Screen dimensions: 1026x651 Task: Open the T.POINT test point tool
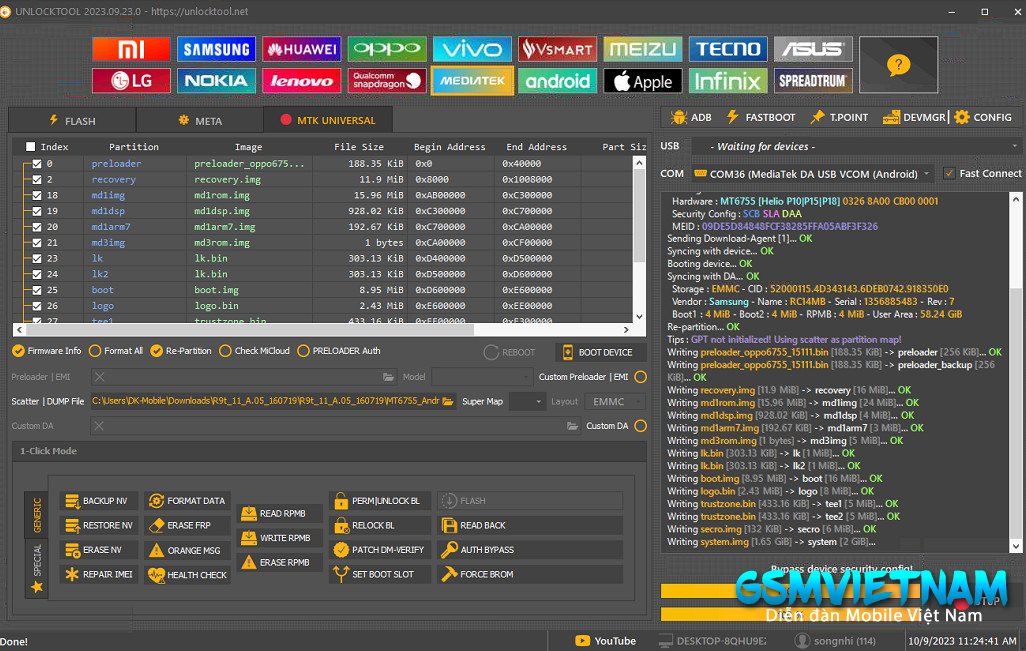[x=839, y=117]
